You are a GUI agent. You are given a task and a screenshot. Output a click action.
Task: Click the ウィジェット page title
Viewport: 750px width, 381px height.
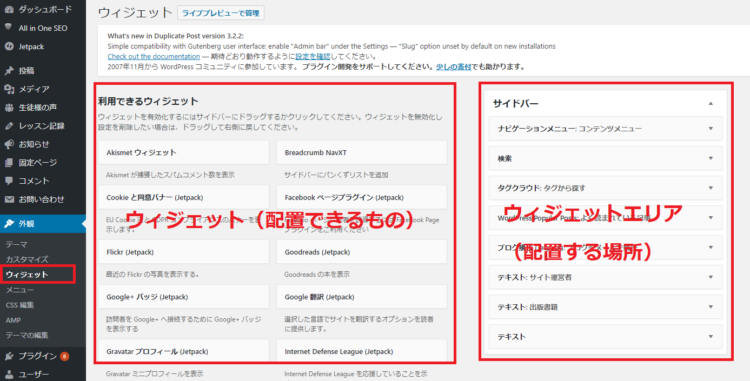[135, 12]
